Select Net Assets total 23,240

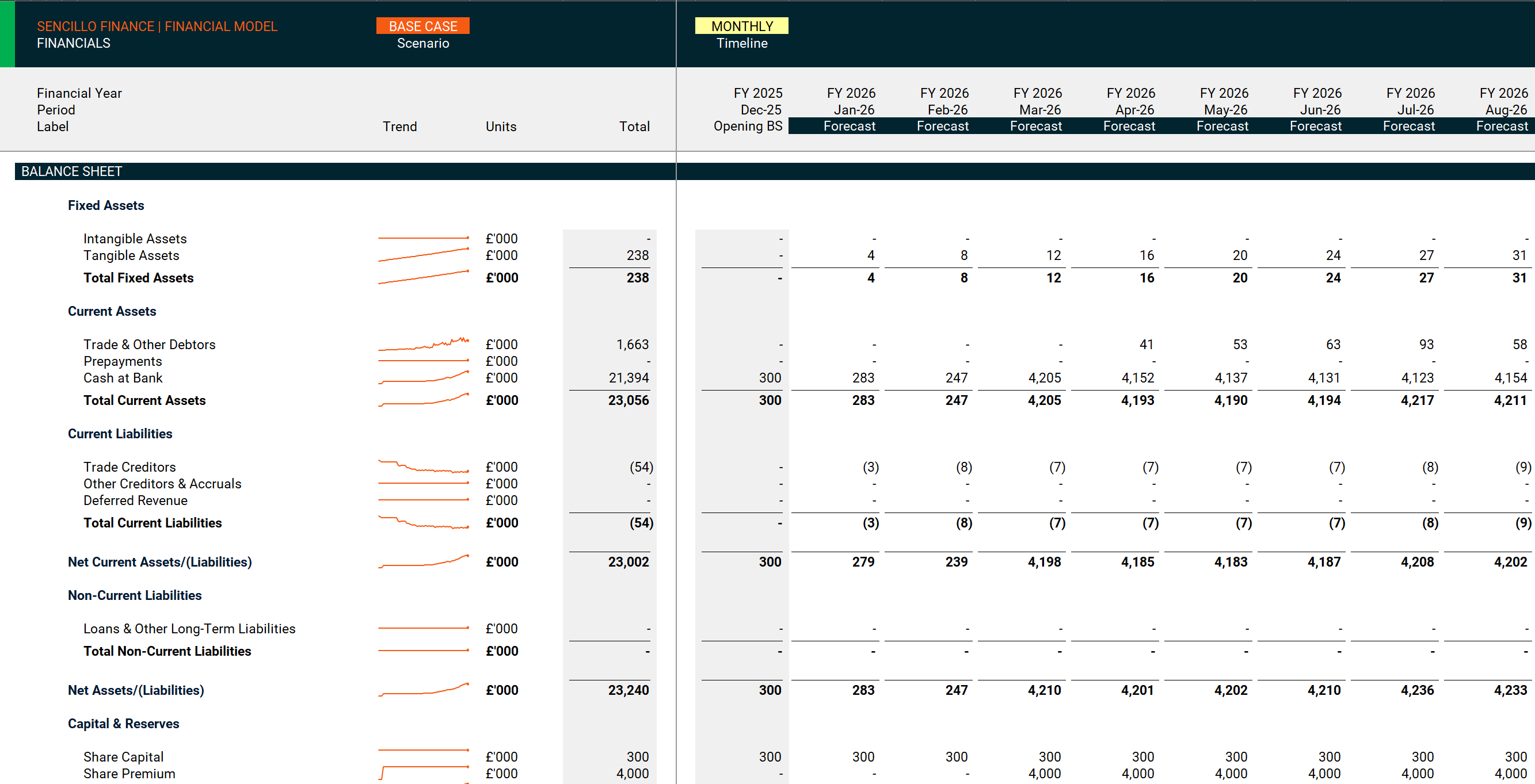pyautogui.click(x=628, y=690)
